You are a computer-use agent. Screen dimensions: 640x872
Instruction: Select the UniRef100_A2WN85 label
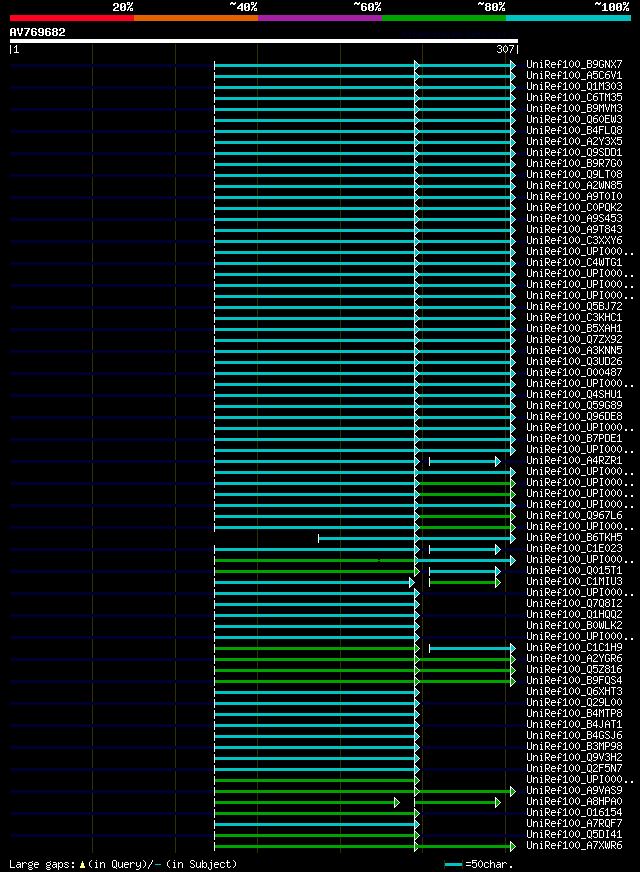click(574, 186)
